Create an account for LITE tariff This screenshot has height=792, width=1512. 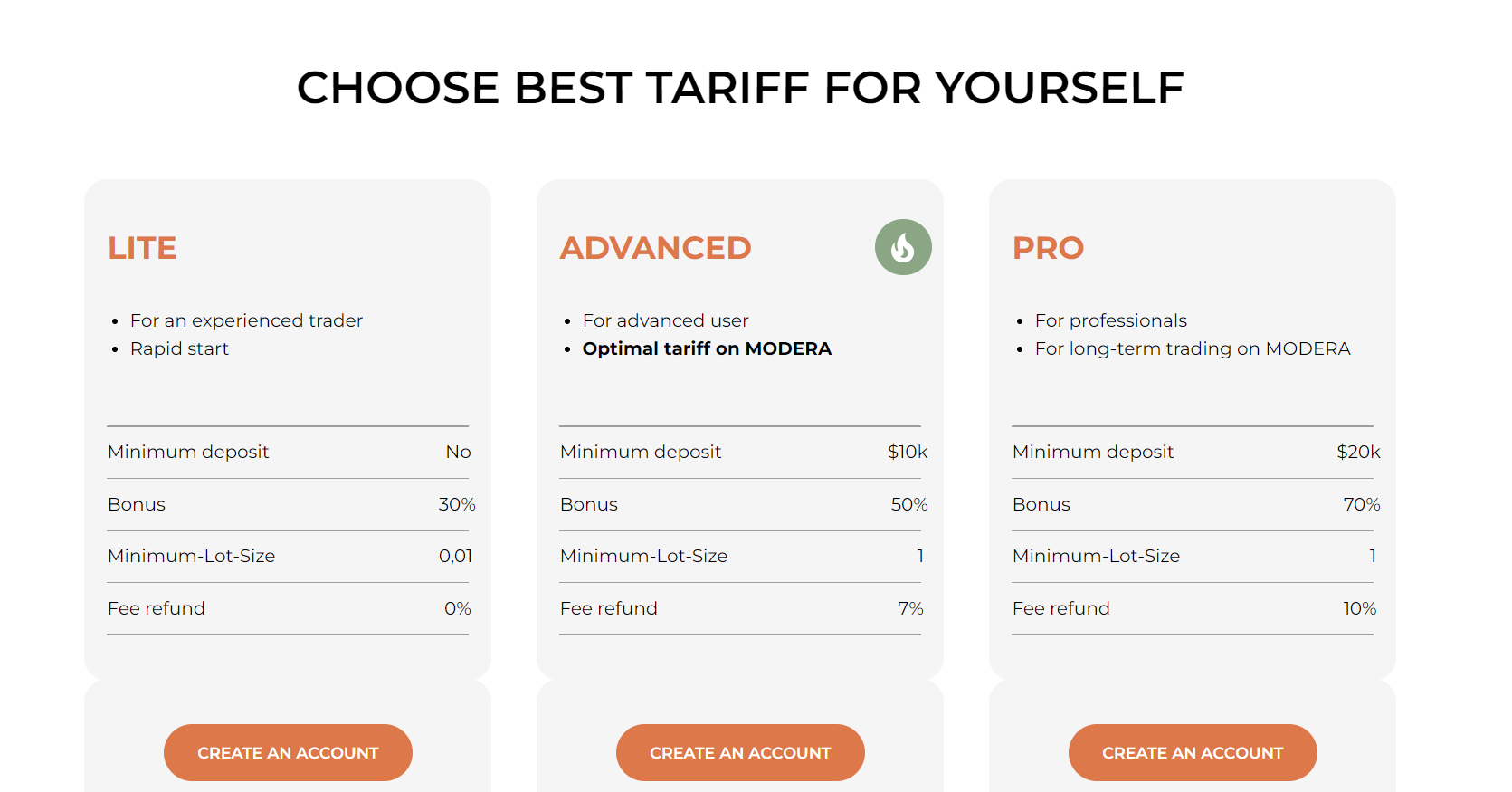pos(288,752)
